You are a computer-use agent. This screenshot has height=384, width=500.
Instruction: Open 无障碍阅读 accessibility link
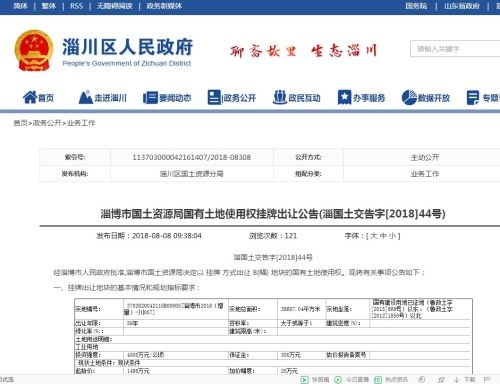coord(114,6)
